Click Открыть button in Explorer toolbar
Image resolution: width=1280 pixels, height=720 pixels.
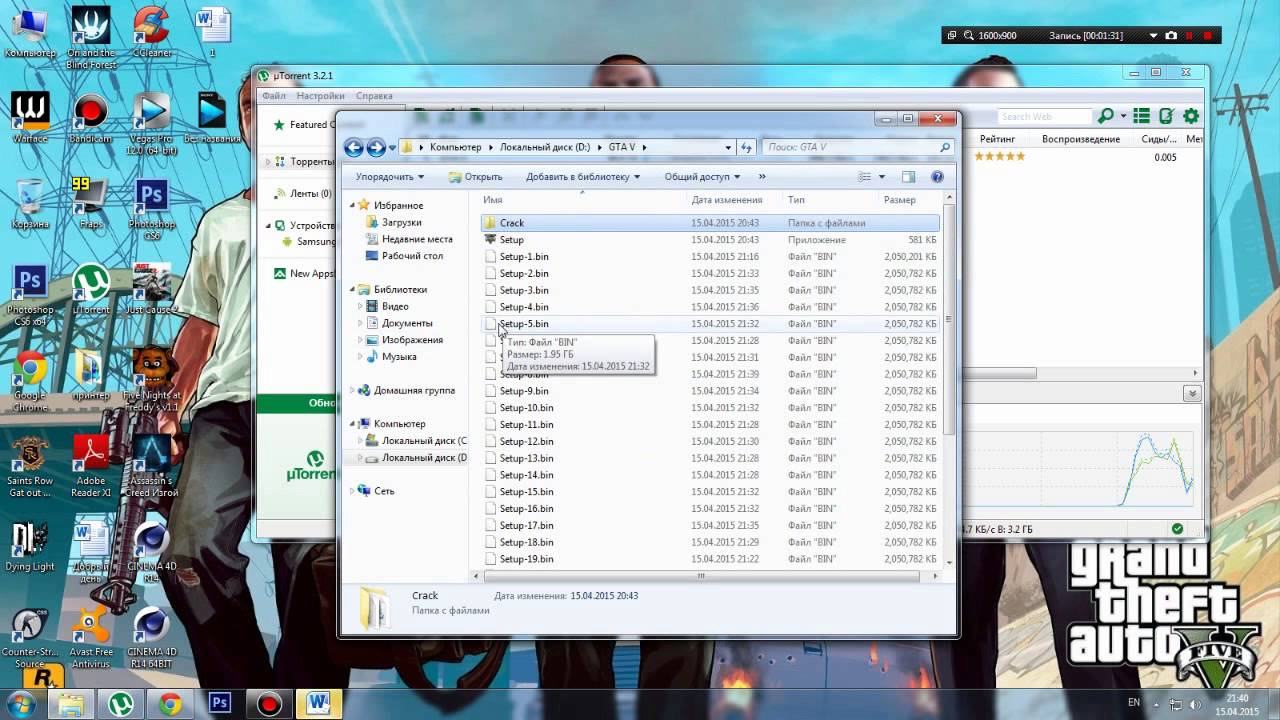coord(475,177)
